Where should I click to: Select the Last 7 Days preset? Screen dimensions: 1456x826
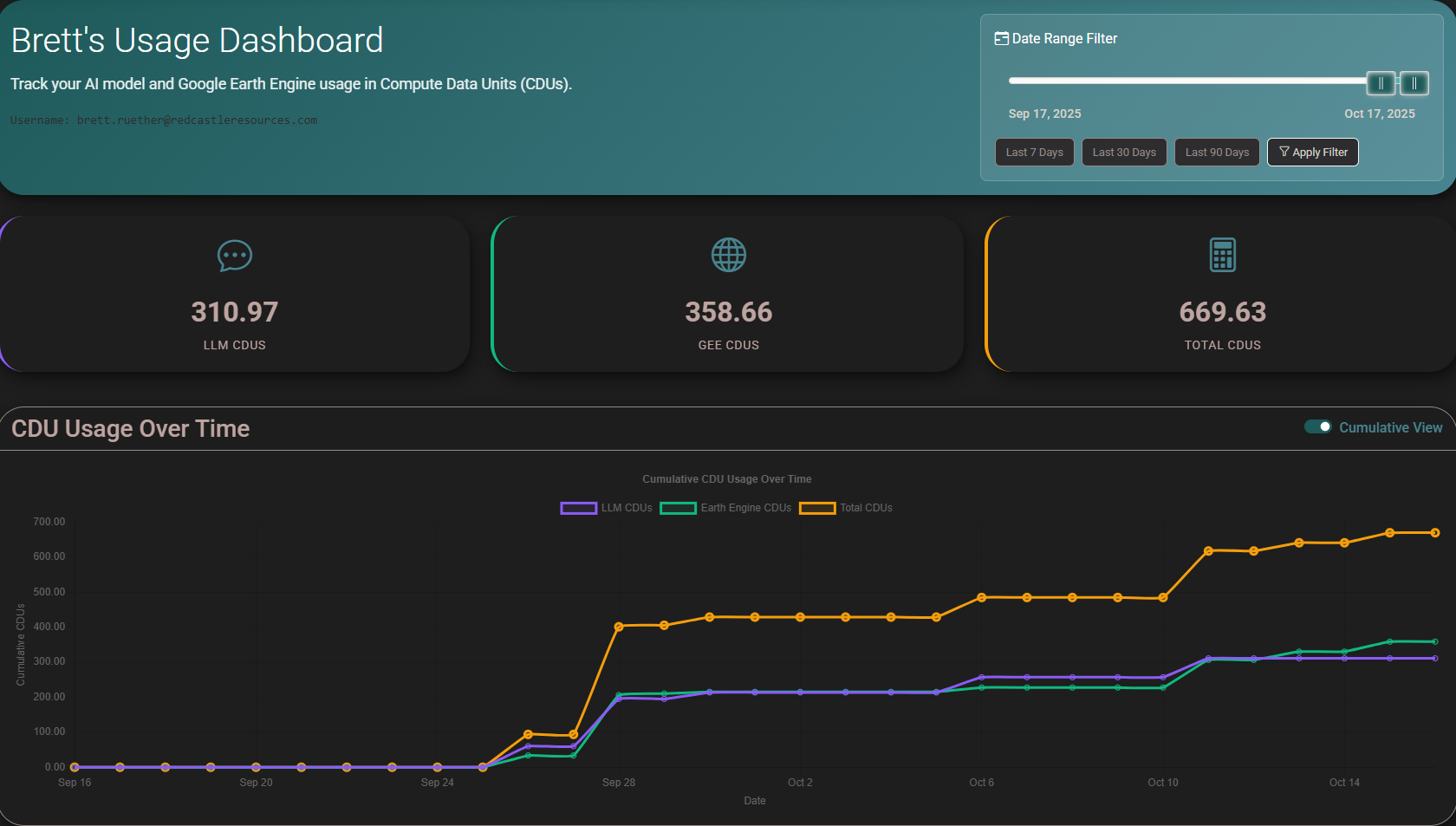tap(1034, 153)
